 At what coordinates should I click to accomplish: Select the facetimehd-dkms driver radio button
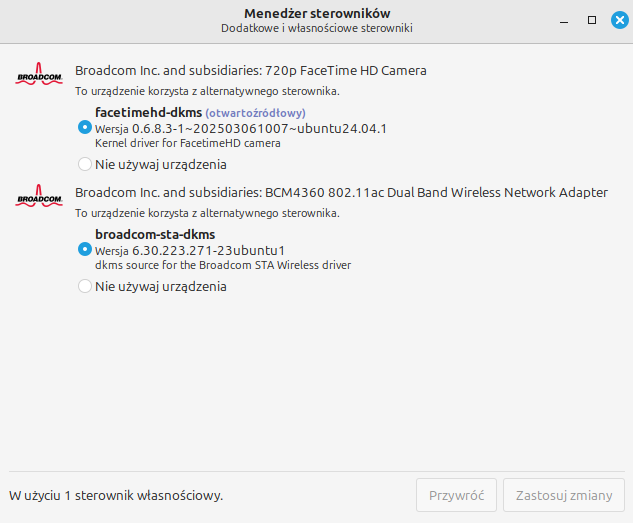coord(85,128)
